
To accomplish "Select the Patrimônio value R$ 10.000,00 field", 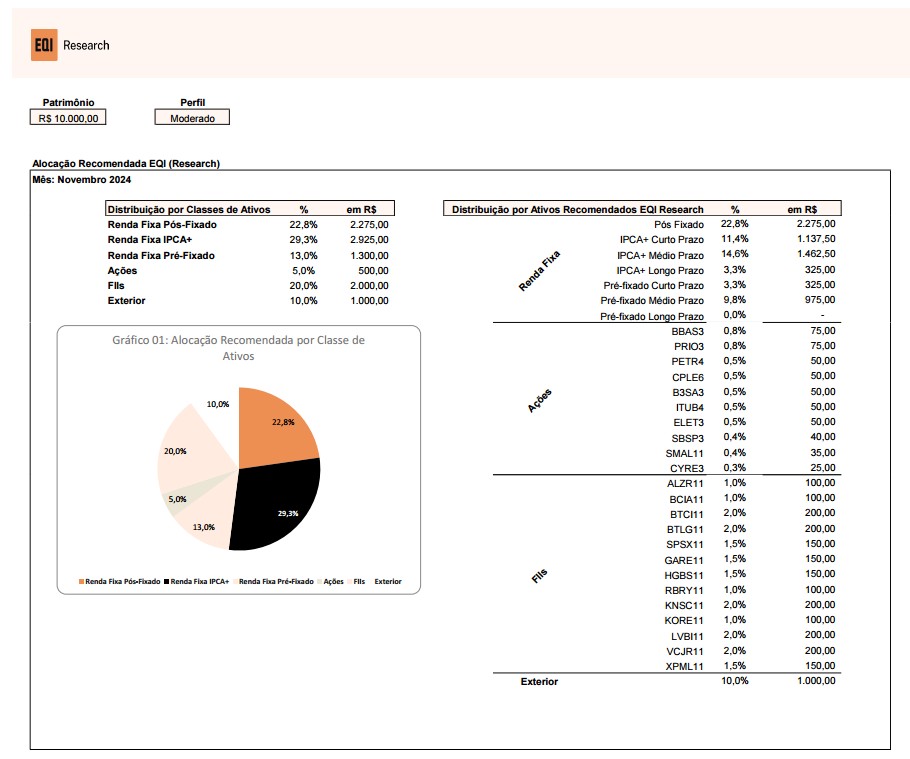I will click(68, 118).
